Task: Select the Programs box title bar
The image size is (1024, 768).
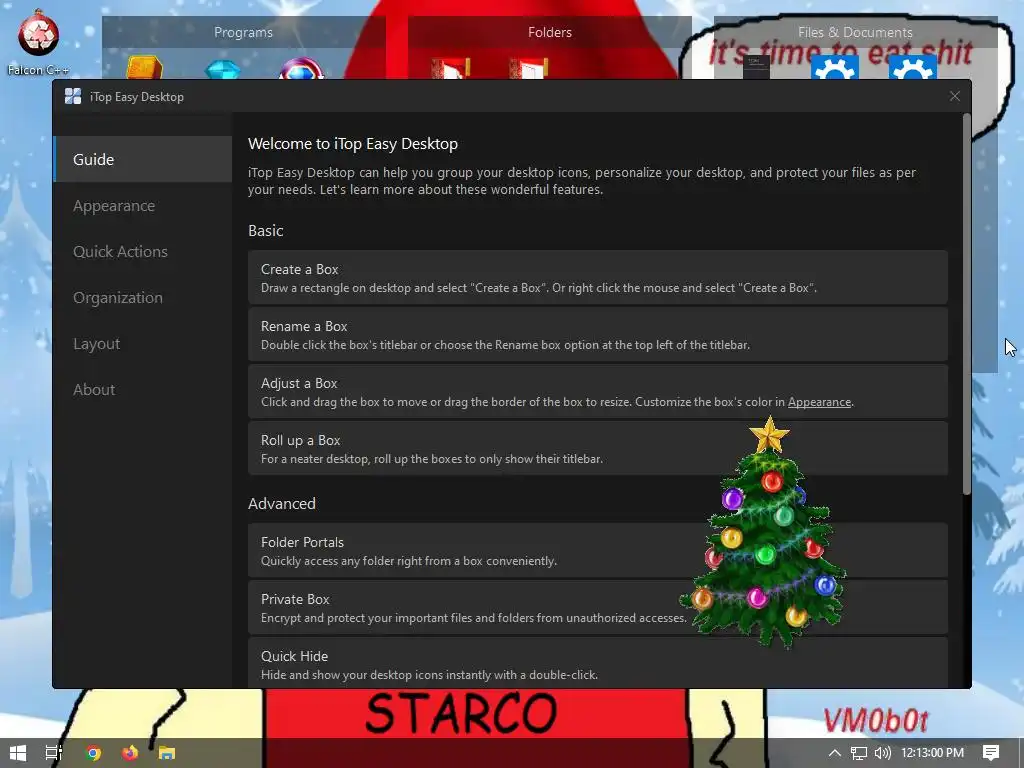Action: pos(244,32)
